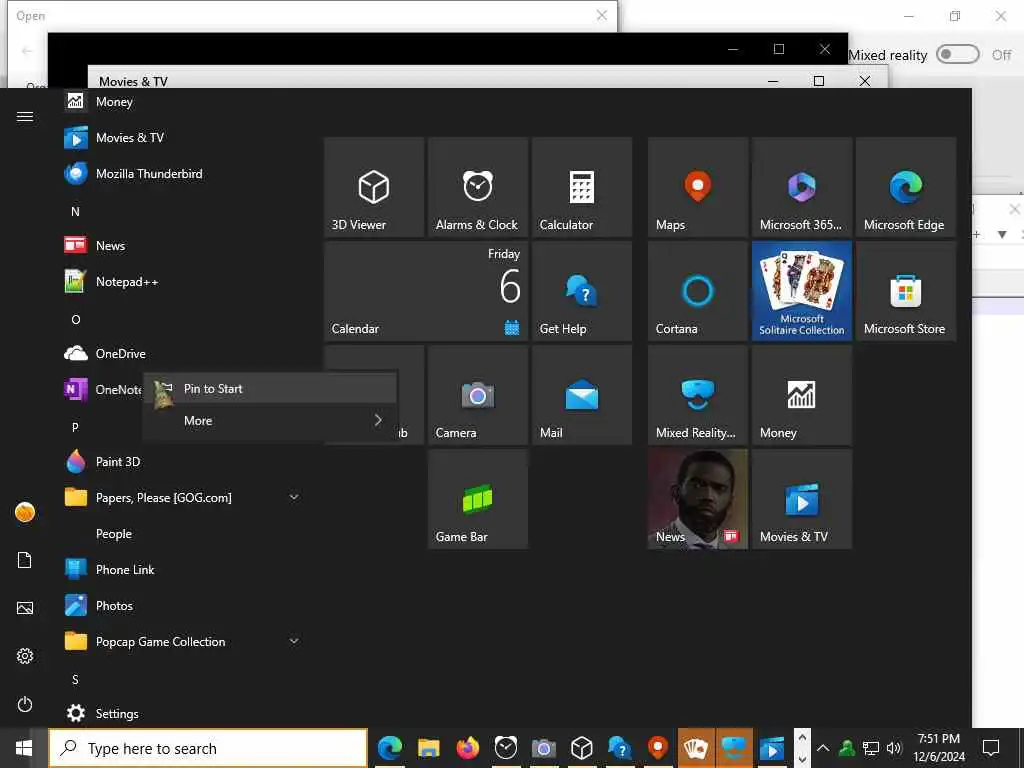The image size is (1024, 768).
Task: Launch Notepad++ from the app list
Action: 183,281
